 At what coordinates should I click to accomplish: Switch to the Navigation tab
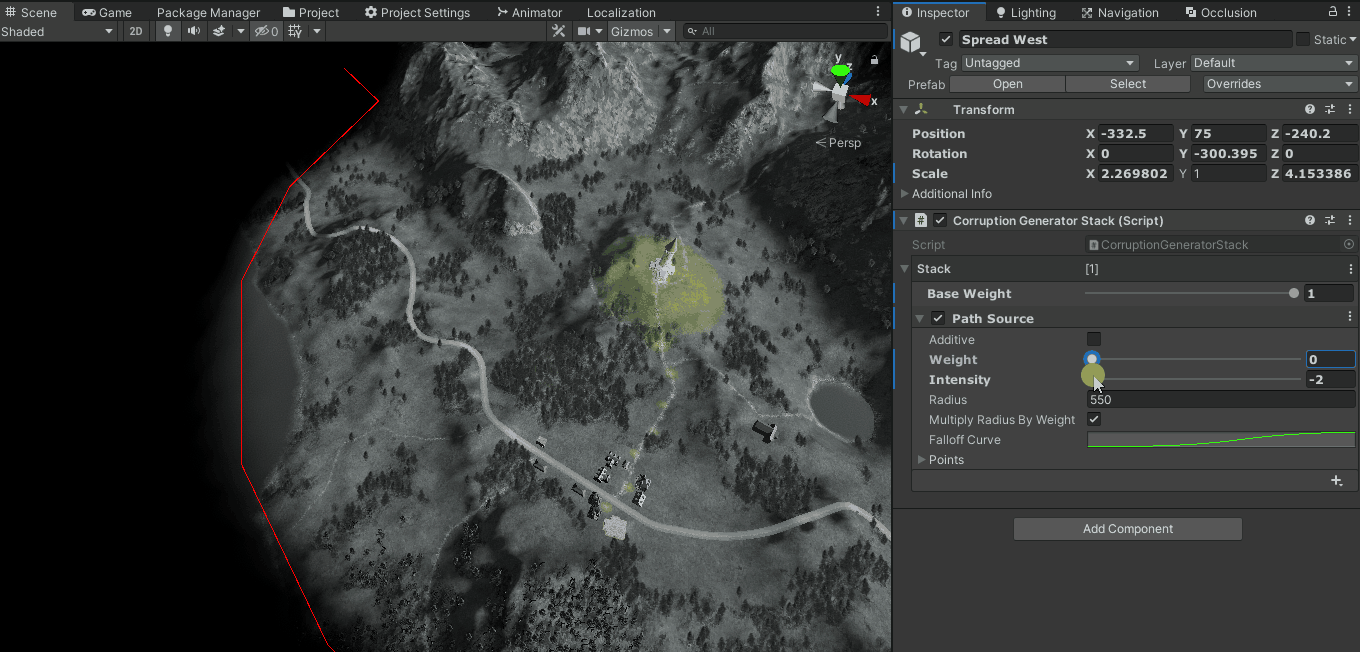(1120, 12)
